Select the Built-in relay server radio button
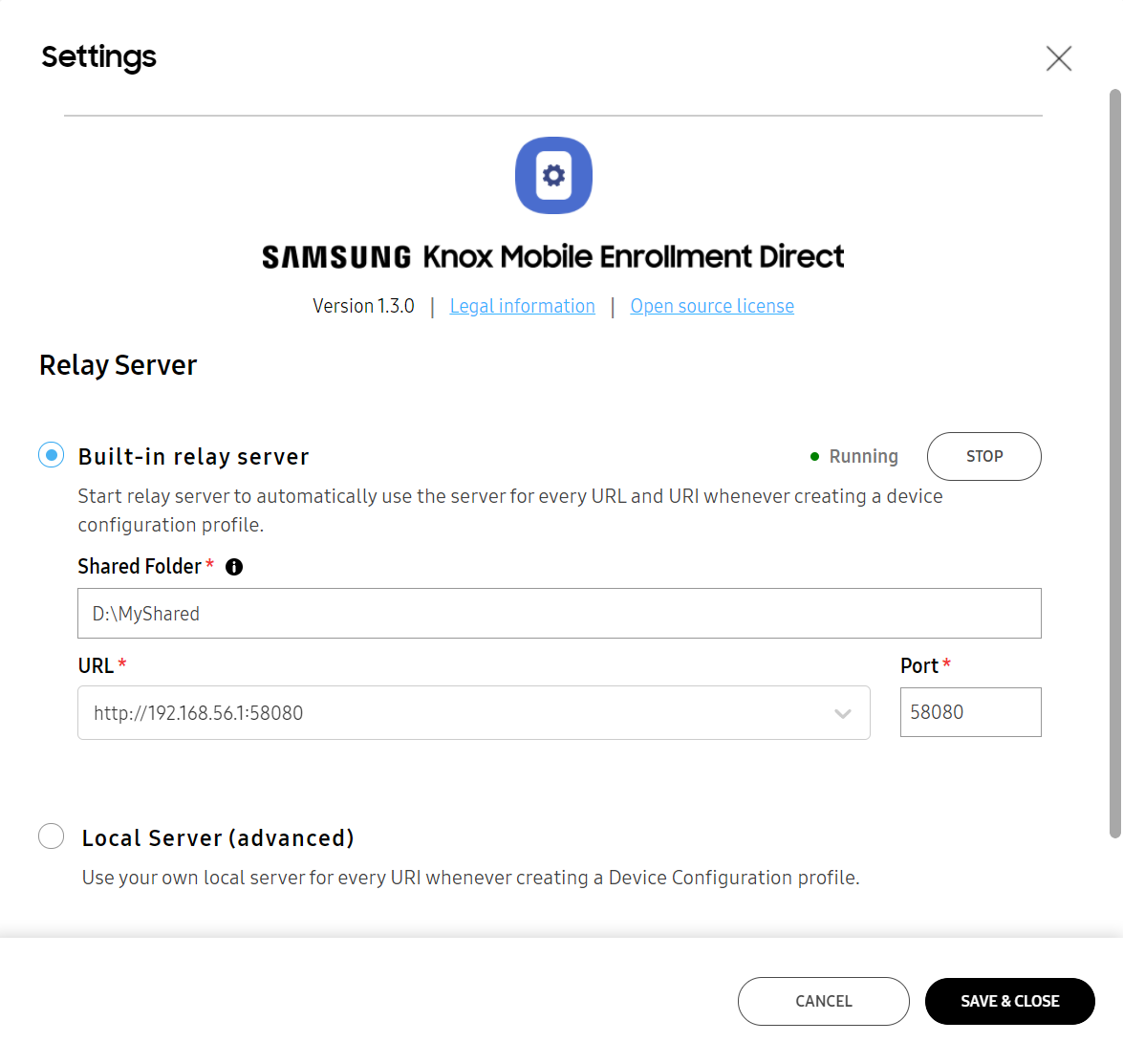 51,455
